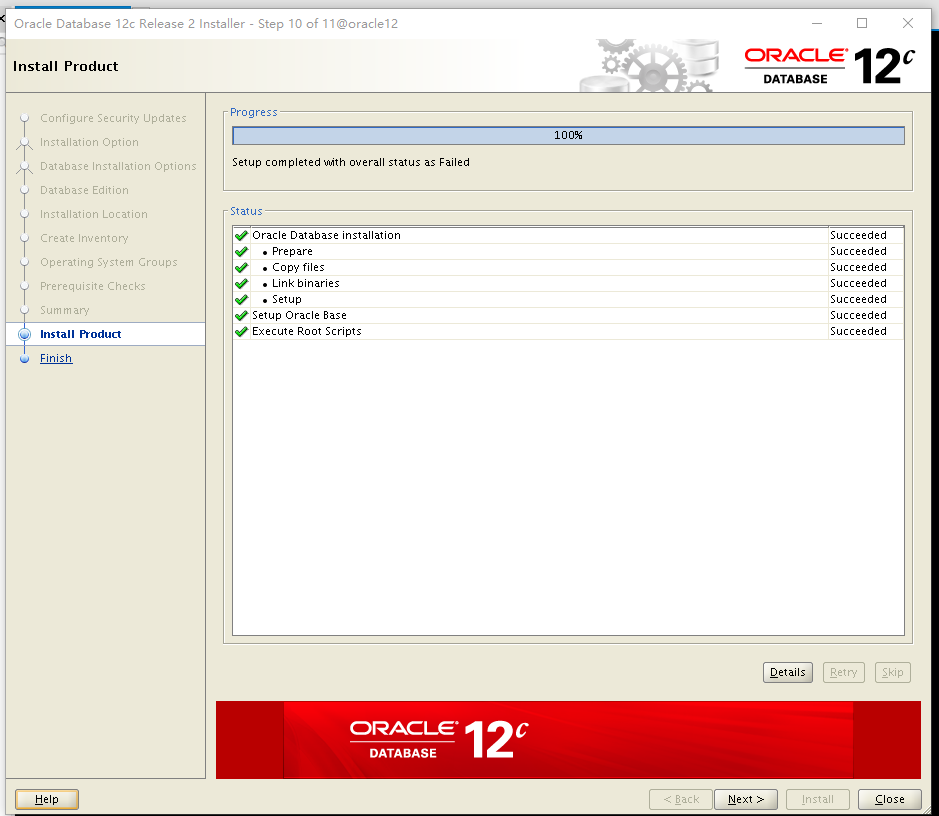Click the checkmark icon next to Prepare

coord(241,252)
